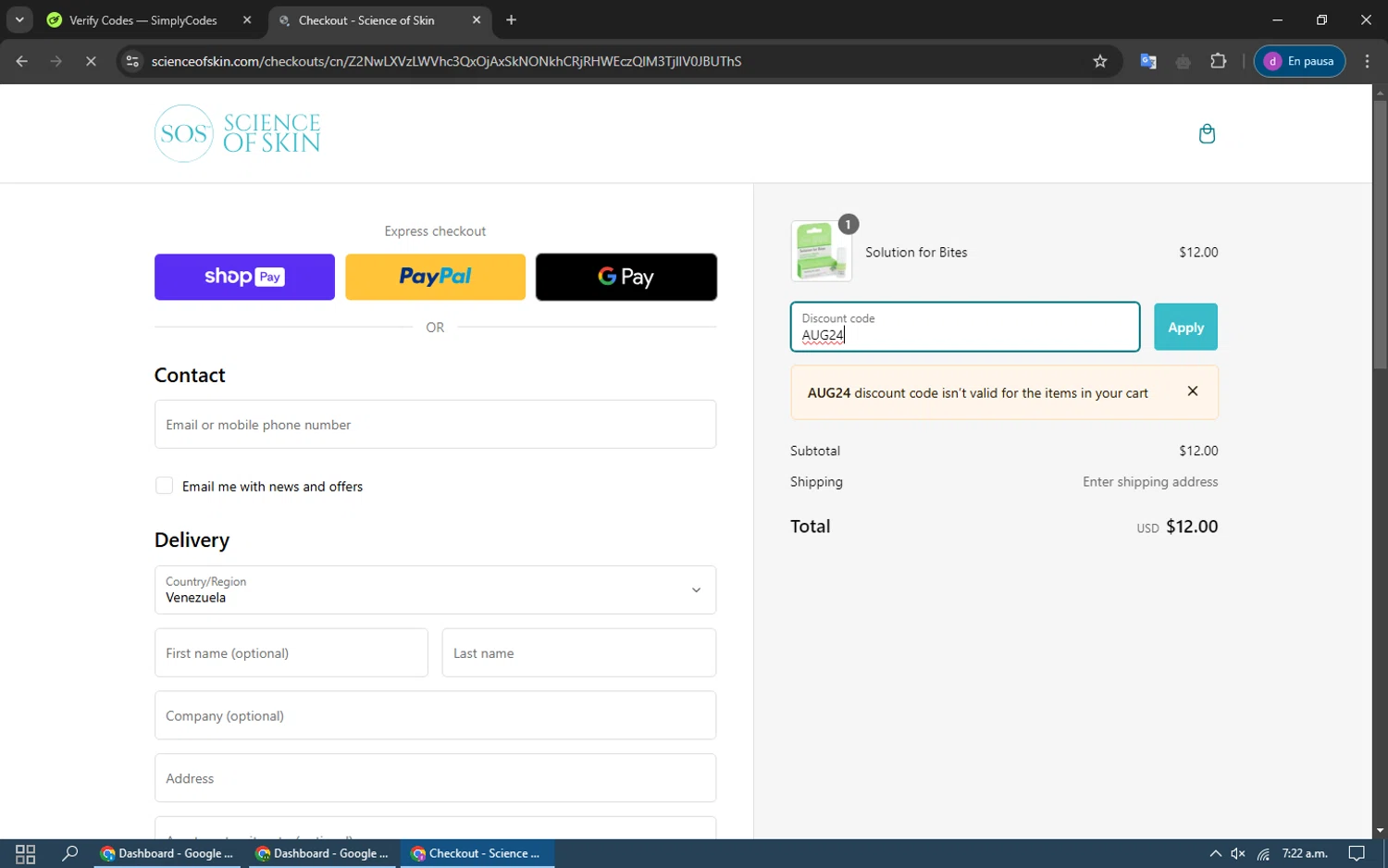Click the Solution for Bites product name
This screenshot has width=1388, height=868.
[916, 252]
